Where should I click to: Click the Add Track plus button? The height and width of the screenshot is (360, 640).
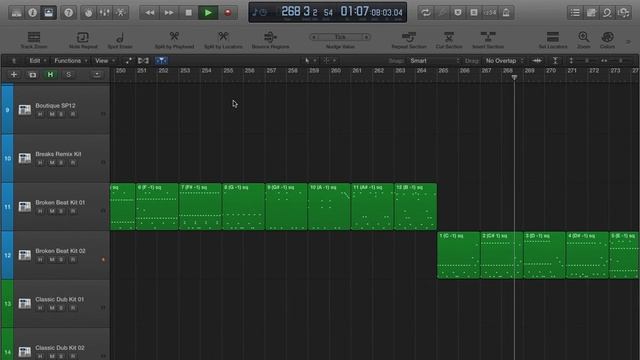click(14, 75)
